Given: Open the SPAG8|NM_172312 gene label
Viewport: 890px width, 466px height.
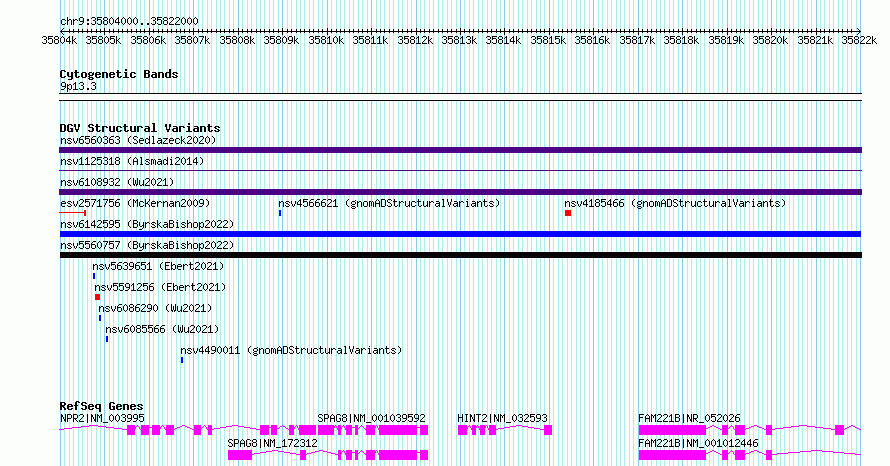Looking at the screenshot, I should (272, 443).
